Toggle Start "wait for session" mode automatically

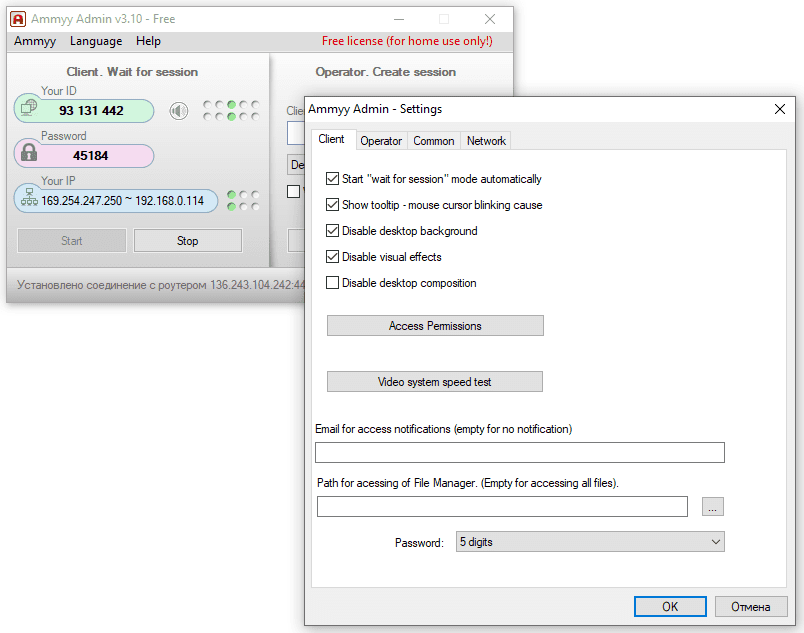coord(332,178)
